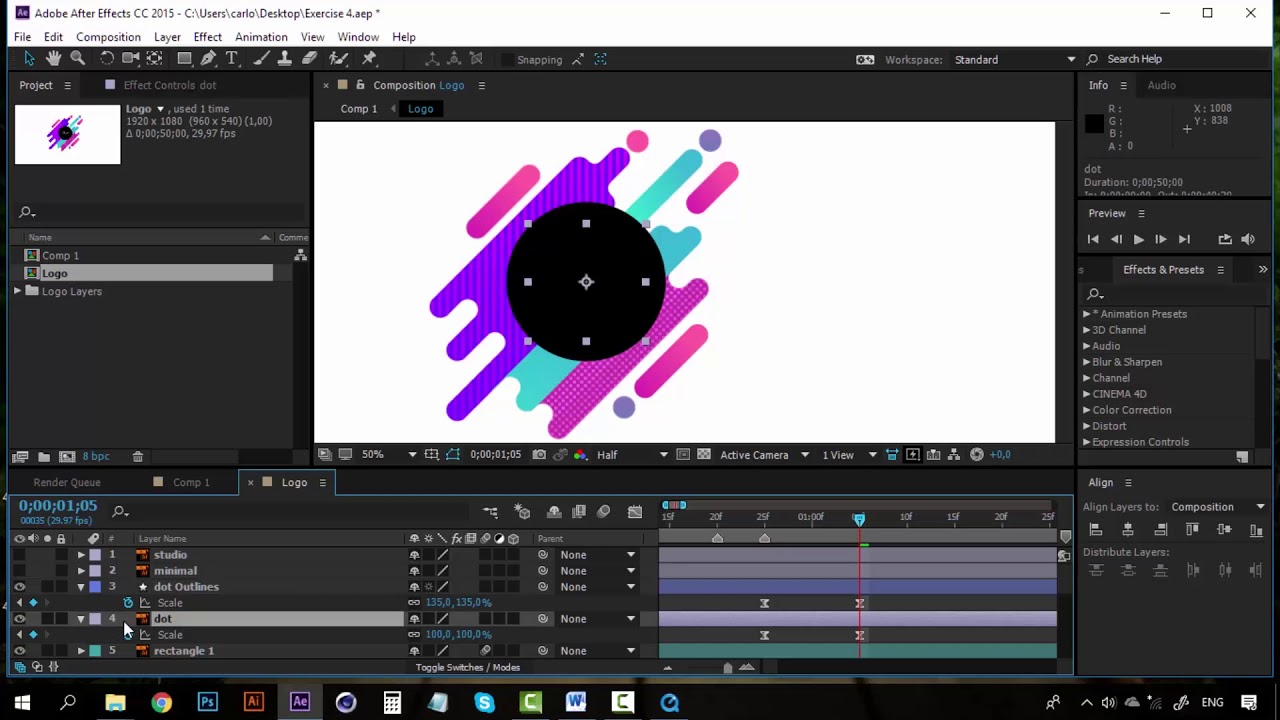Screen dimensions: 1280x720
Task: Open the Composition menu
Action: tap(108, 37)
